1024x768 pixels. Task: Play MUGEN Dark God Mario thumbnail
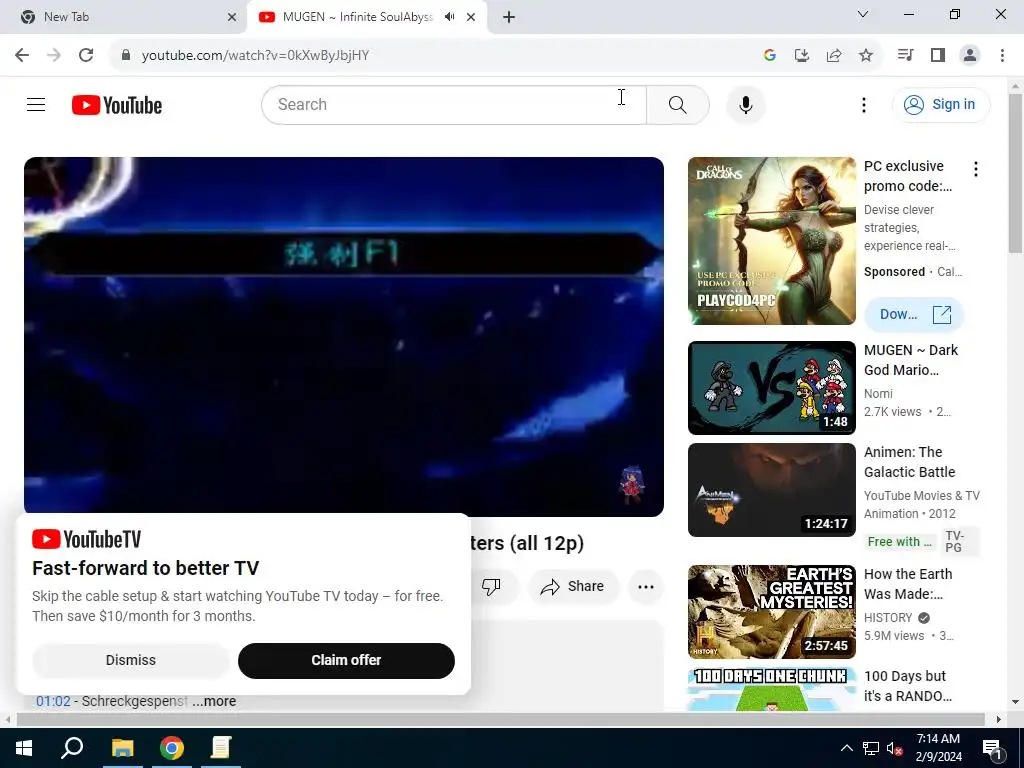[771, 388]
